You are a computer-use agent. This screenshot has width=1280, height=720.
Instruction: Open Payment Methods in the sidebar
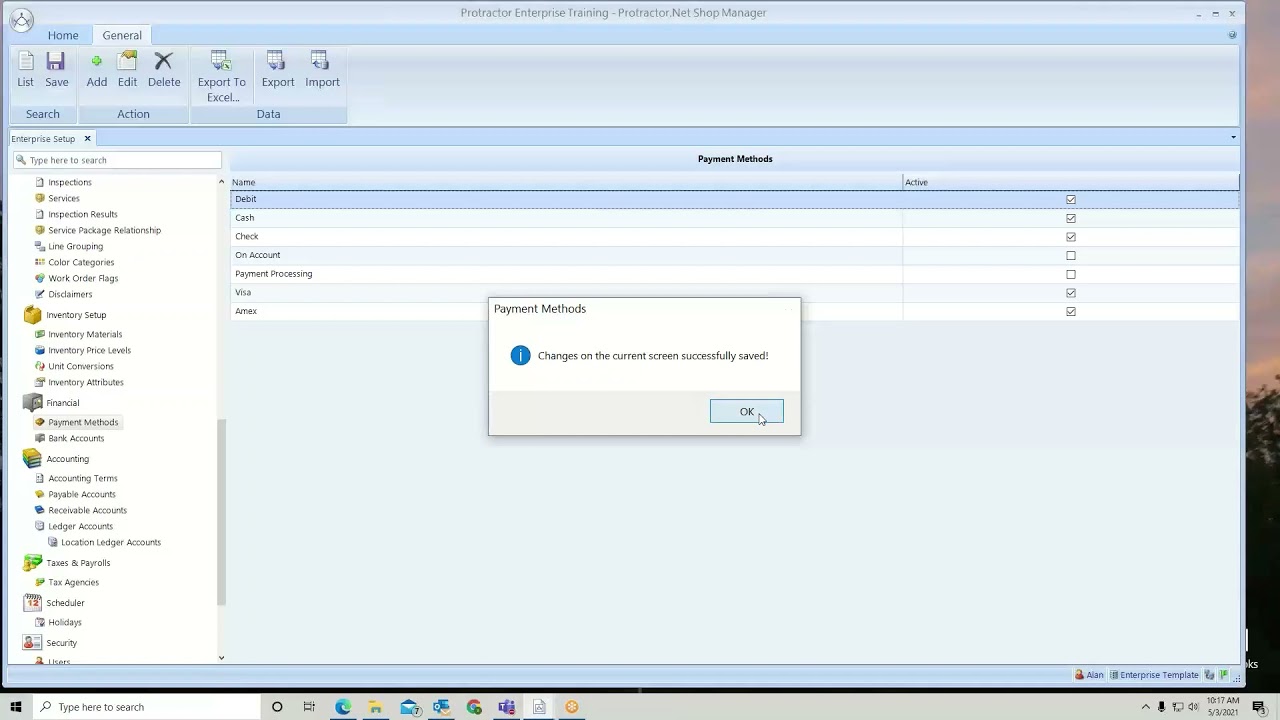coord(83,422)
